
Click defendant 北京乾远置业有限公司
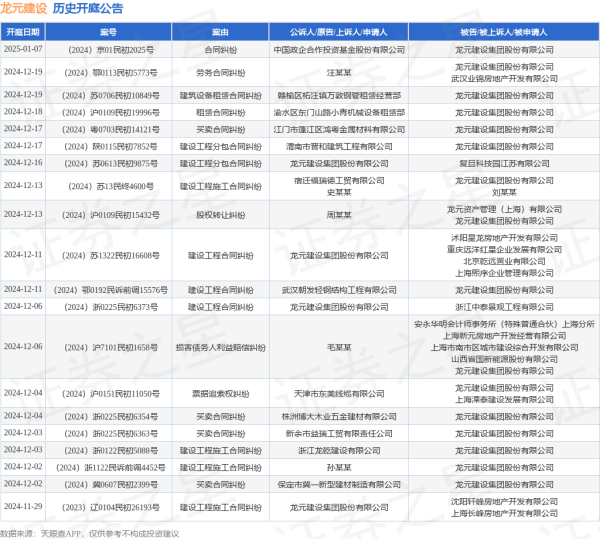(504, 262)
